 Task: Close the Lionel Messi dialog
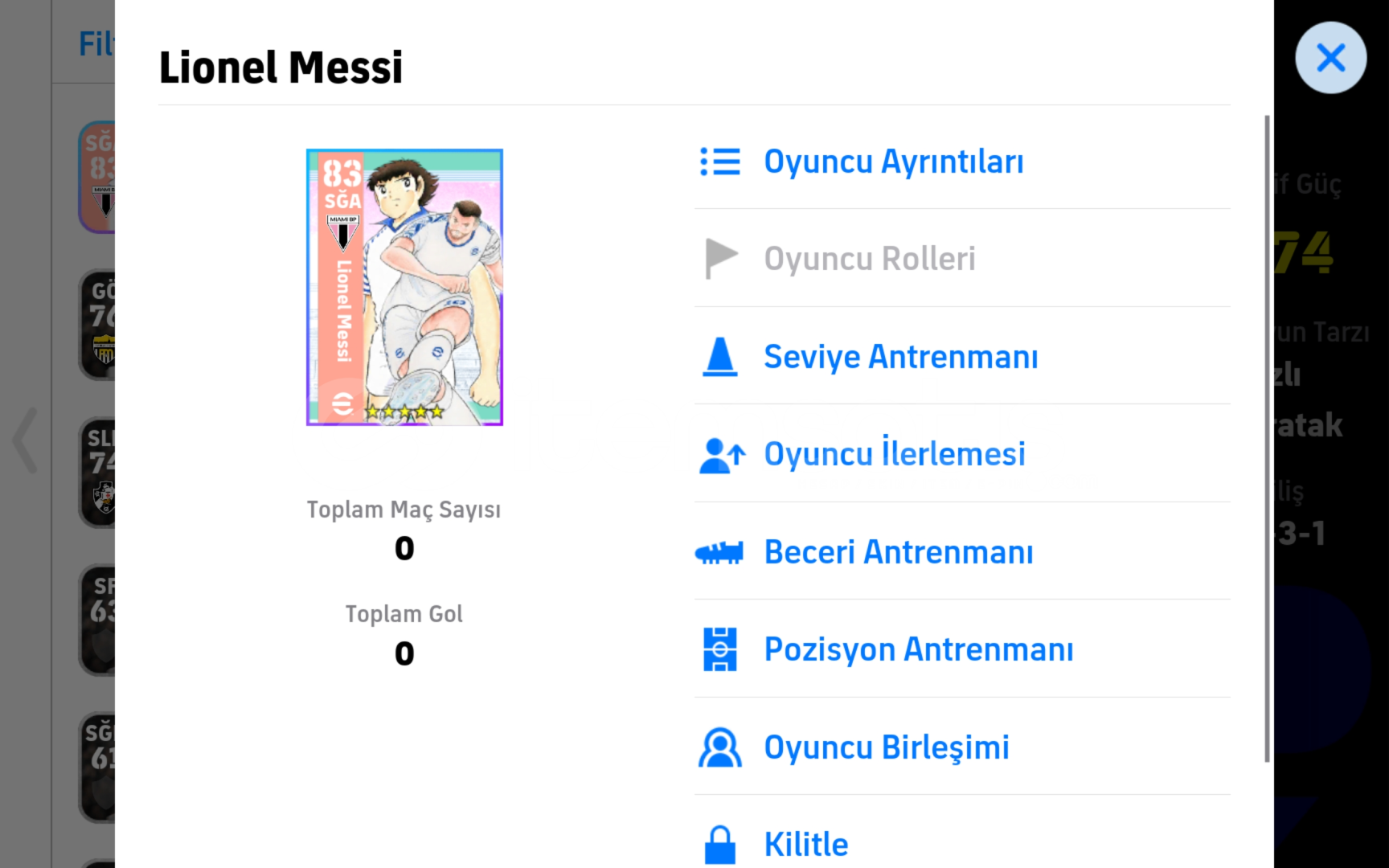point(1331,58)
